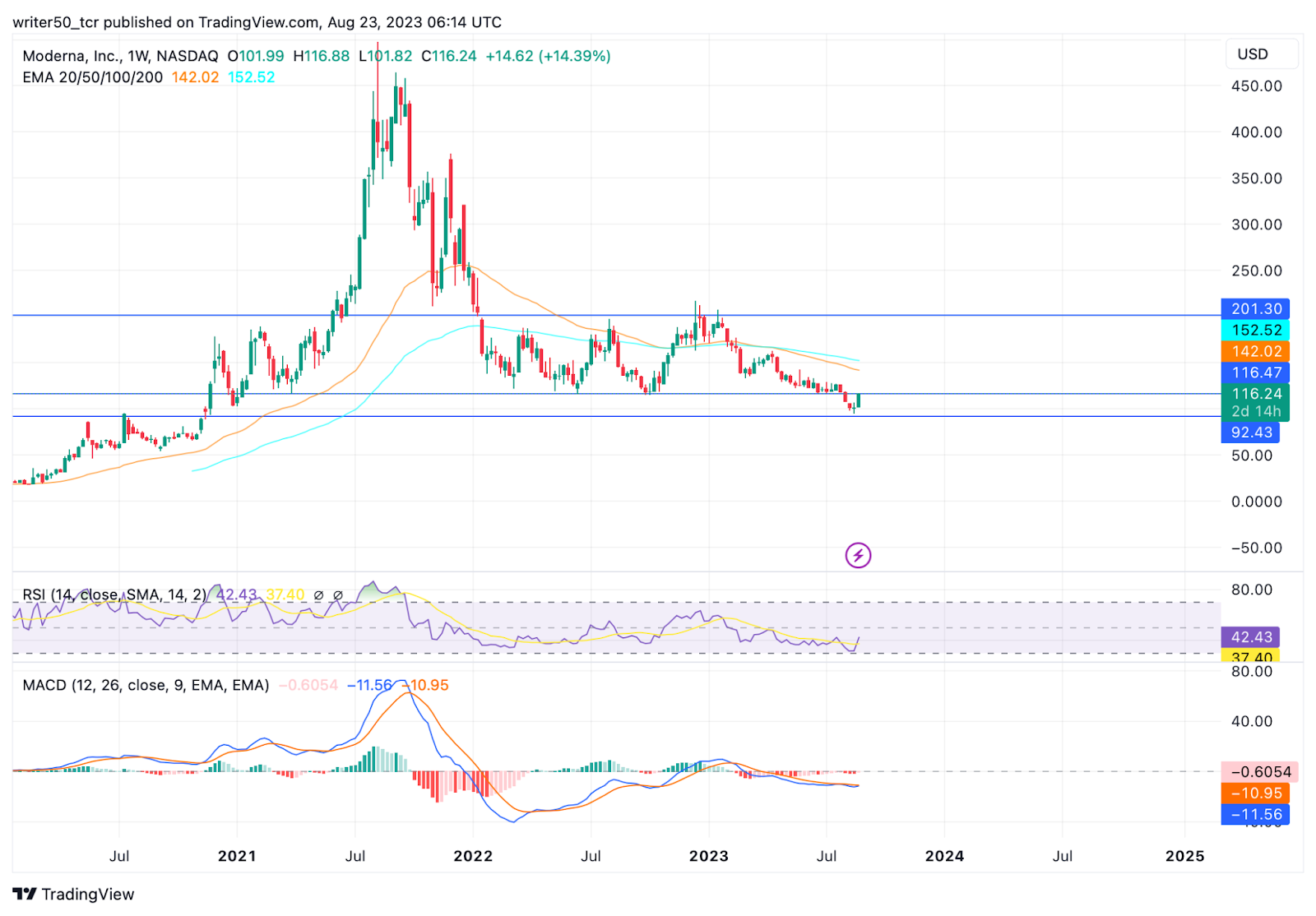The width and height of the screenshot is (1316, 916).
Task: Click the C116.24 close value in the legend
Action: [449, 56]
